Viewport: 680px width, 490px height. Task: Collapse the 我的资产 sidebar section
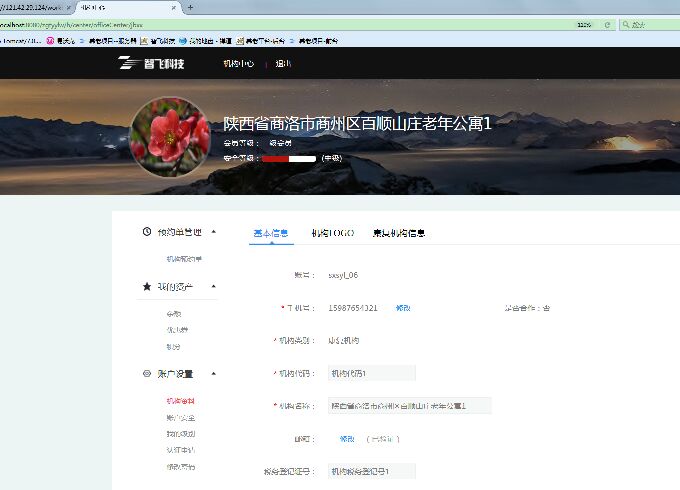(213, 286)
